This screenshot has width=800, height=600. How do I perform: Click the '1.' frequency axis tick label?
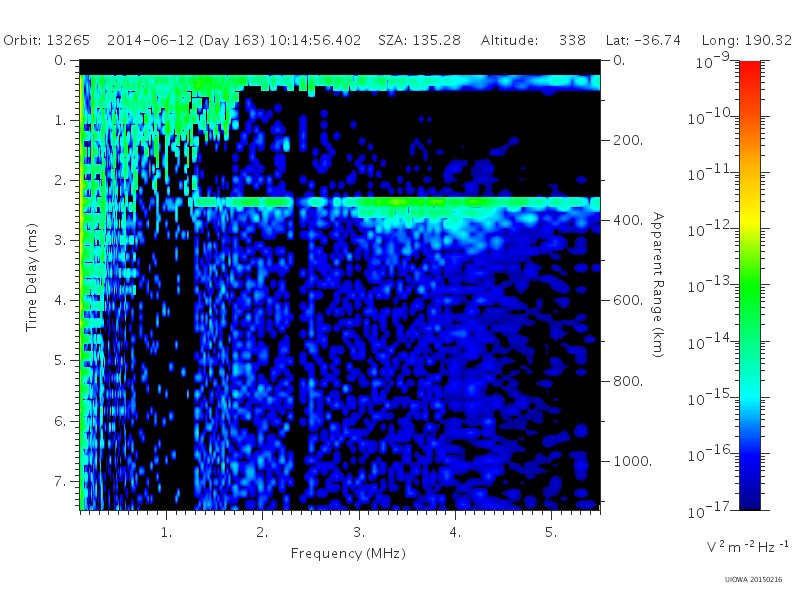pos(166,533)
